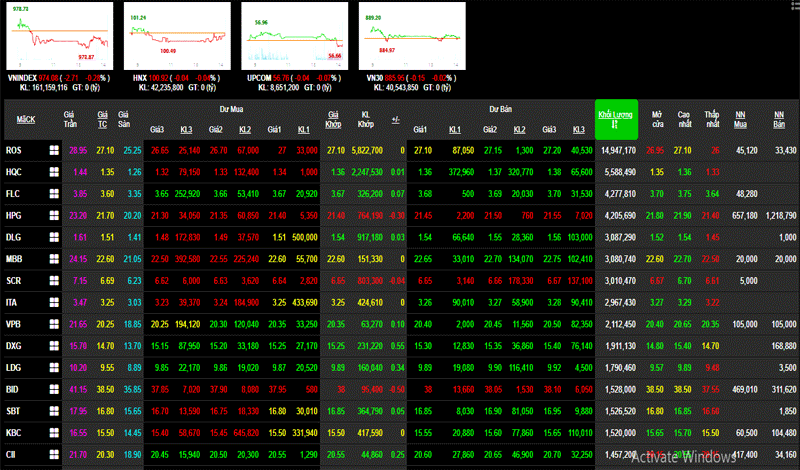Click the Thấp nhất column header
This screenshot has width=800, height=470.
[712, 119]
